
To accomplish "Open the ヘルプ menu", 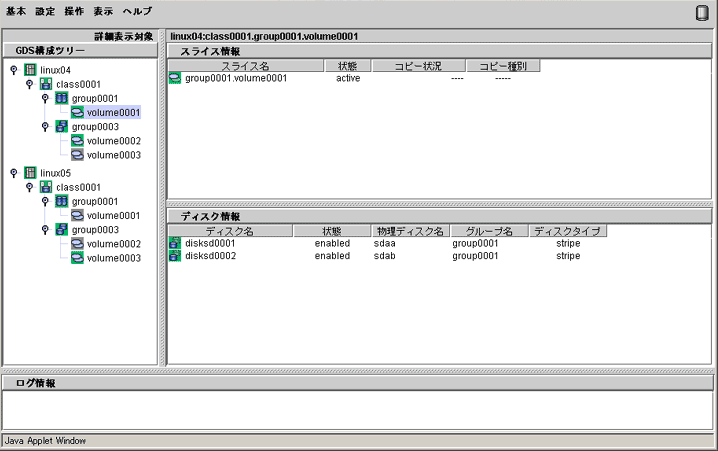I will point(137,11).
